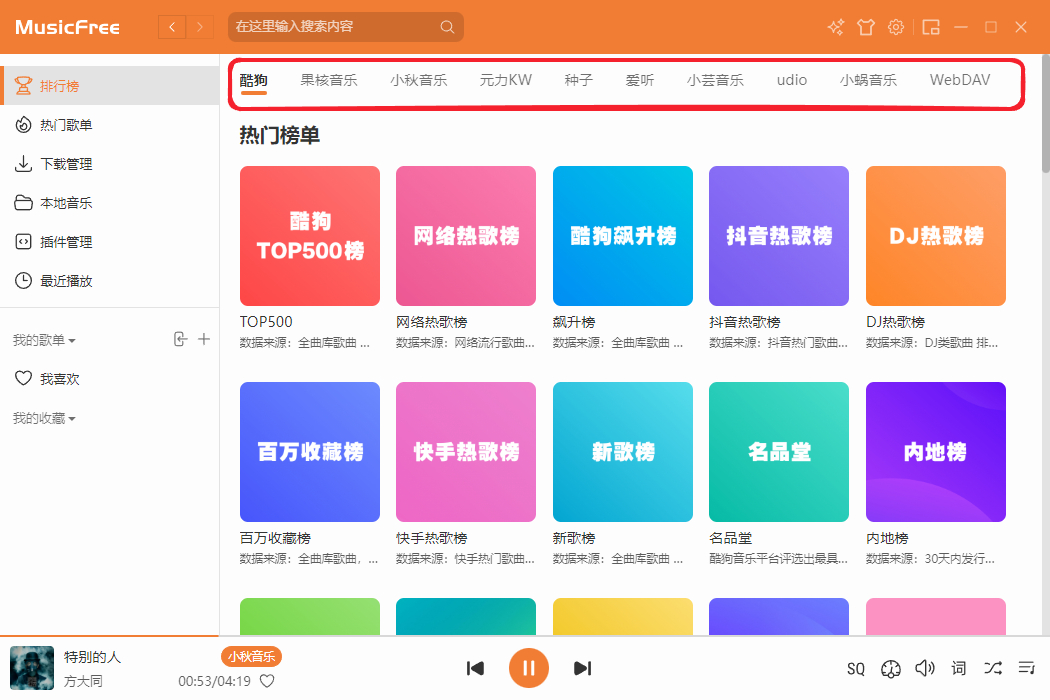Change sound quality via the SQ button
This screenshot has width=1050, height=700.
[x=856, y=669]
